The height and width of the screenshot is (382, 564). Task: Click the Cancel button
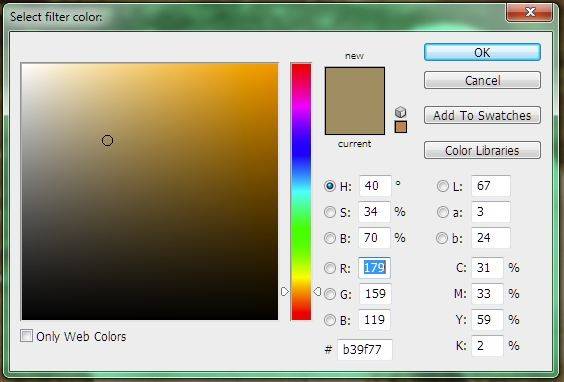(x=482, y=80)
